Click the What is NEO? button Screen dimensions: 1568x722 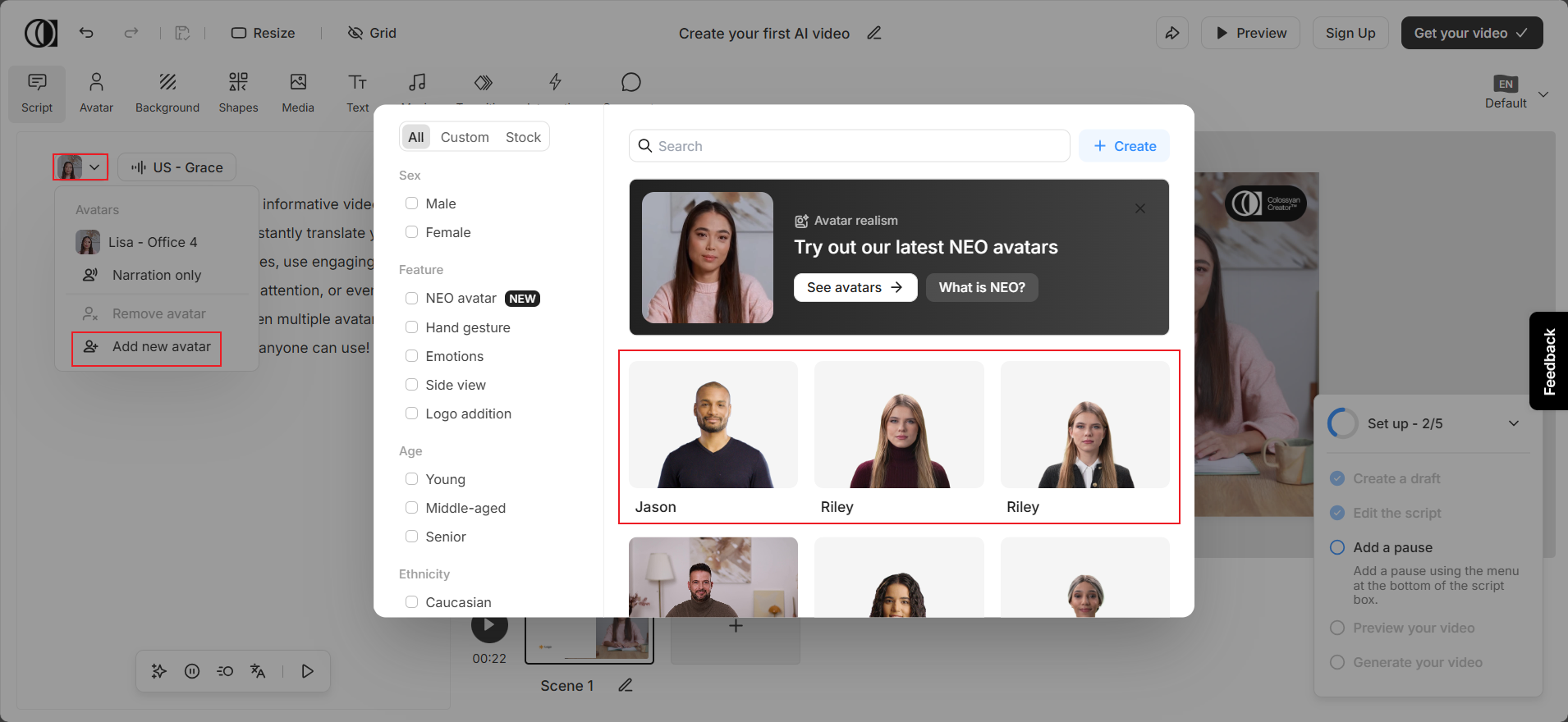pos(982,287)
